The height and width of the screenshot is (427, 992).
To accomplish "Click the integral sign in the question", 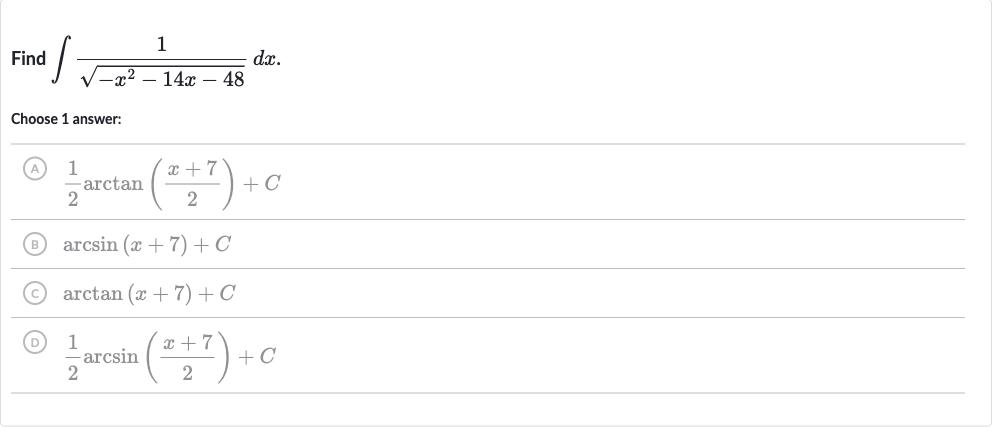I will [61, 59].
